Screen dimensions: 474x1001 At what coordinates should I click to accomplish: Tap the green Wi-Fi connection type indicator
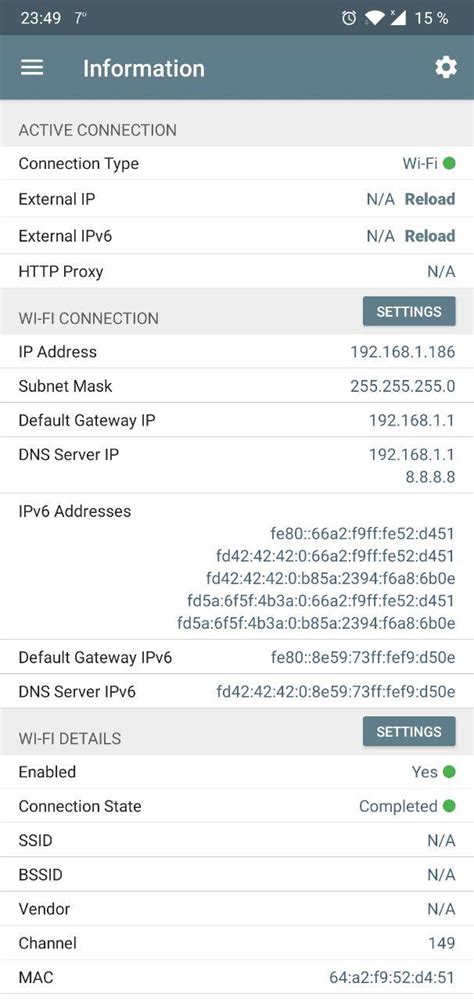pyautogui.click(x=449, y=163)
